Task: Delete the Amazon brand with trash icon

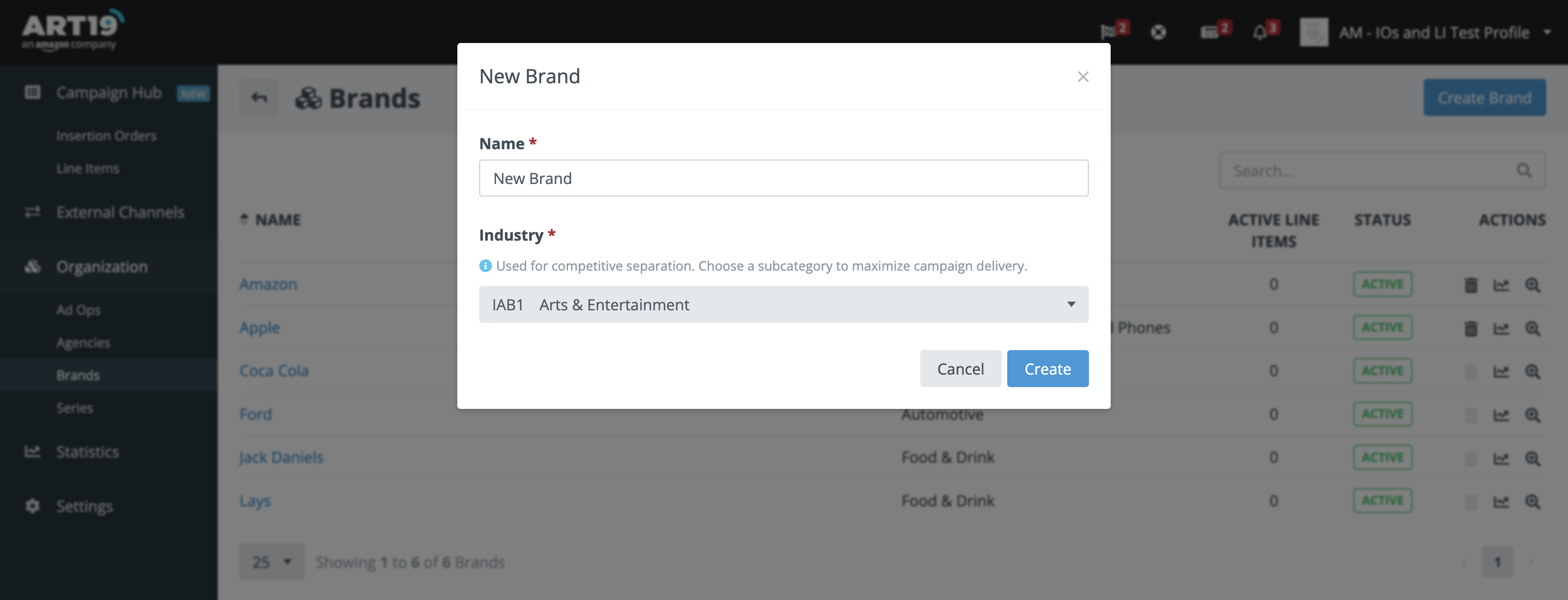Action: point(1471,285)
